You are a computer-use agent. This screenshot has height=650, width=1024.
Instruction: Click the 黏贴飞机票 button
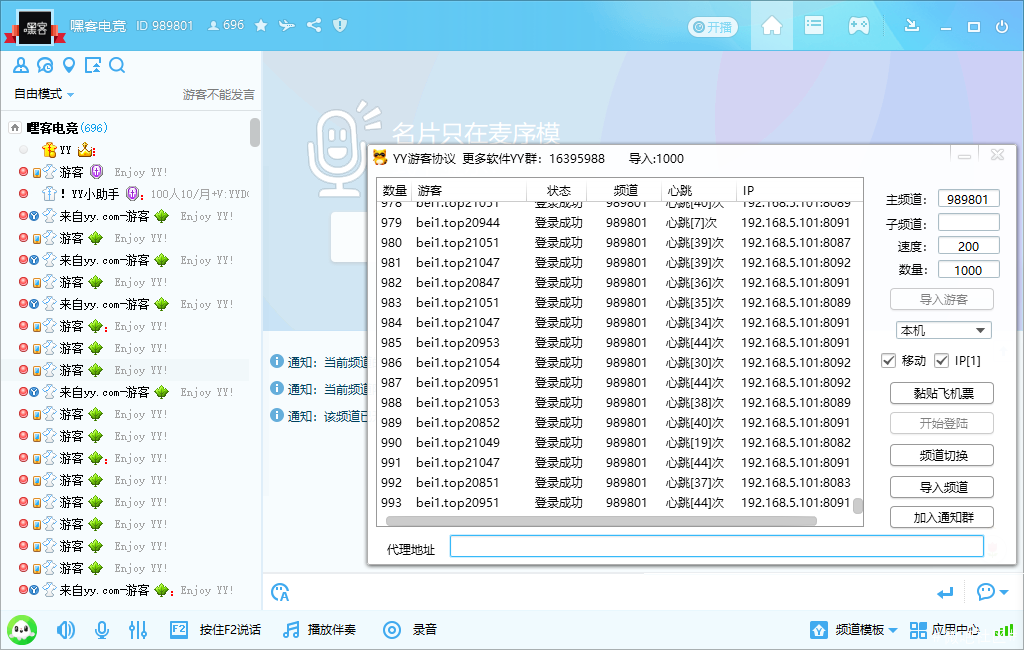pos(942,393)
